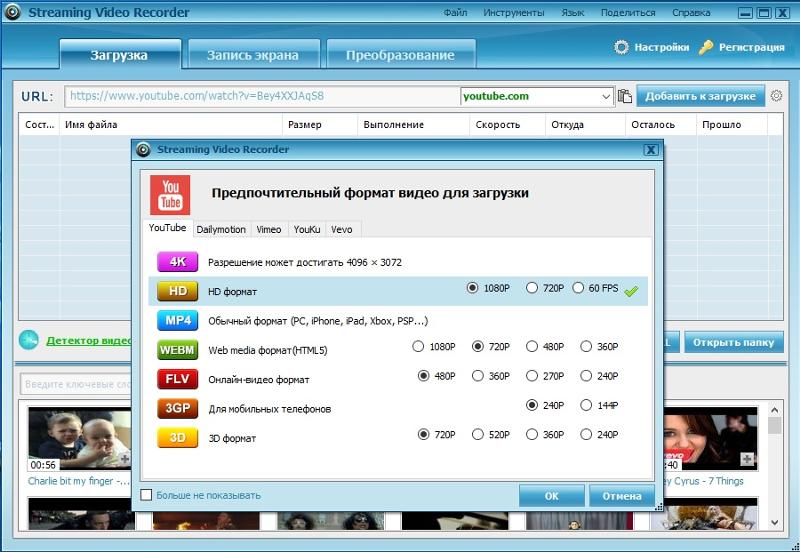
Task: Click the Добавить к загрузке button
Action: (x=701, y=96)
